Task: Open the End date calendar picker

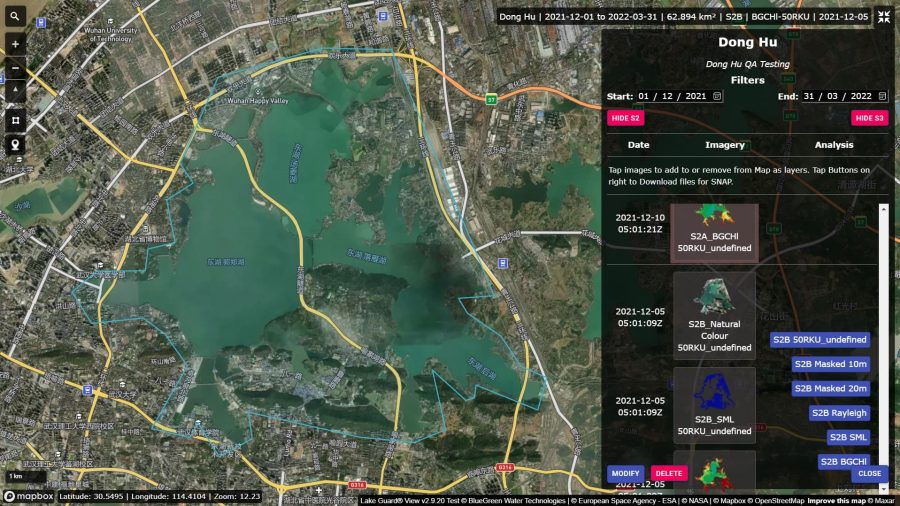Action: click(x=882, y=96)
